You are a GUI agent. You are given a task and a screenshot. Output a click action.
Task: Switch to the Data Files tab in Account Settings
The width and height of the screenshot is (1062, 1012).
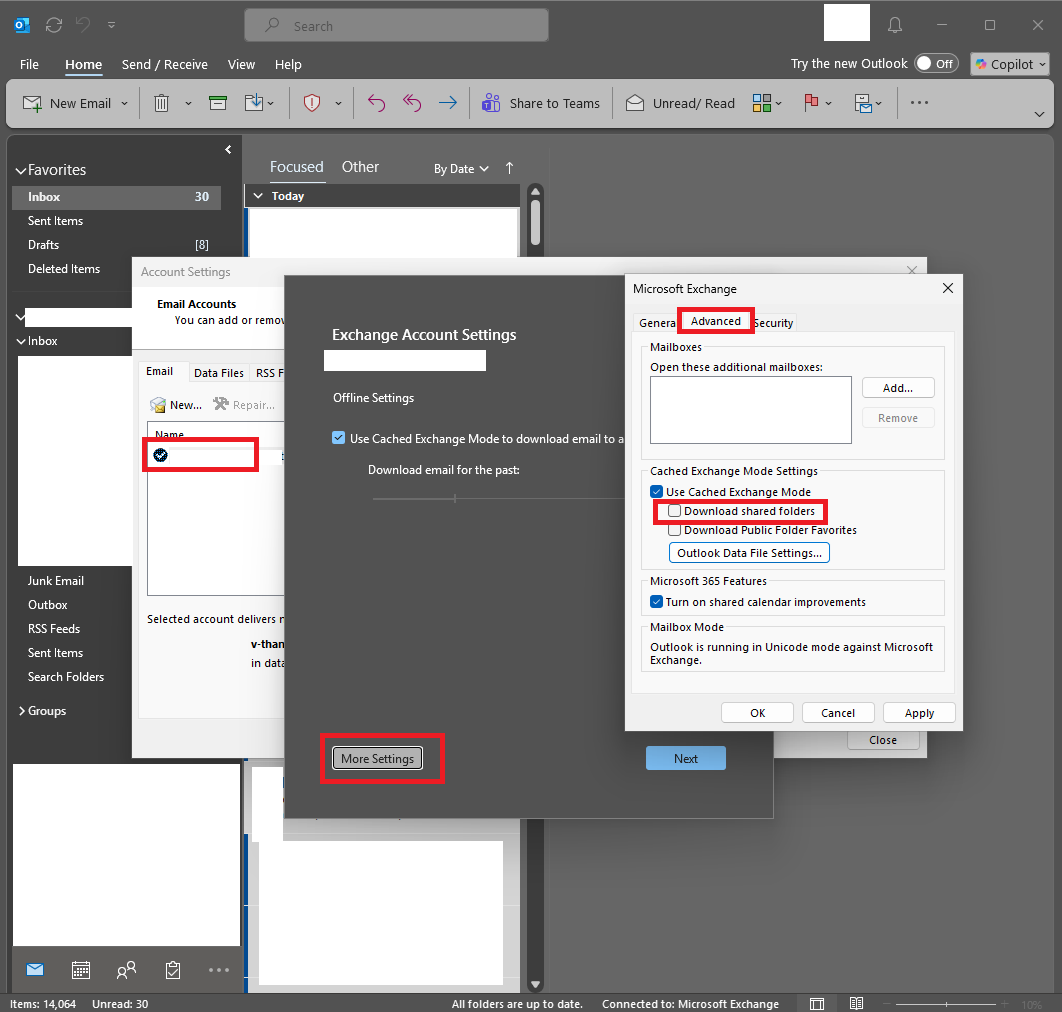(x=219, y=373)
